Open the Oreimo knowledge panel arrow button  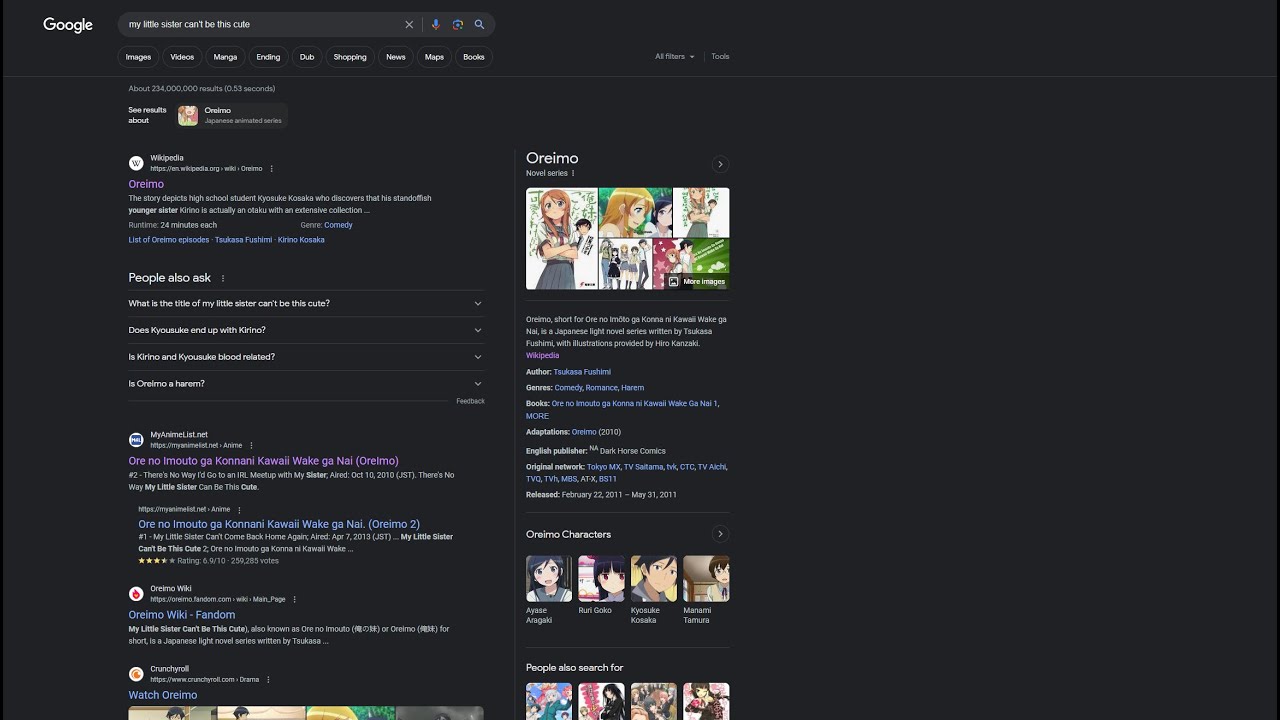point(720,164)
